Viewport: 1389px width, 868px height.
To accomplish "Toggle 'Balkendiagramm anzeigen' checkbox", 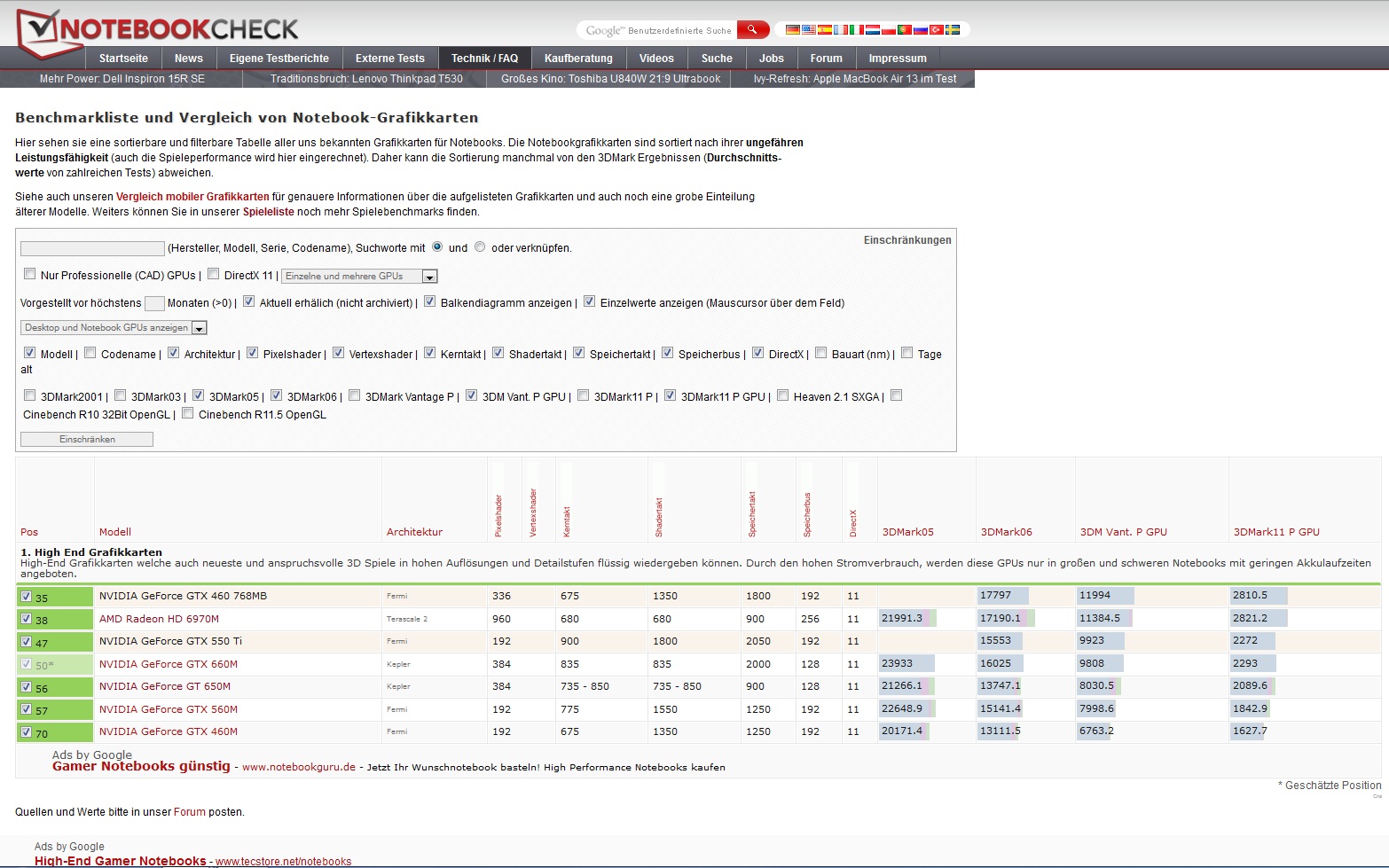I will [430, 301].
